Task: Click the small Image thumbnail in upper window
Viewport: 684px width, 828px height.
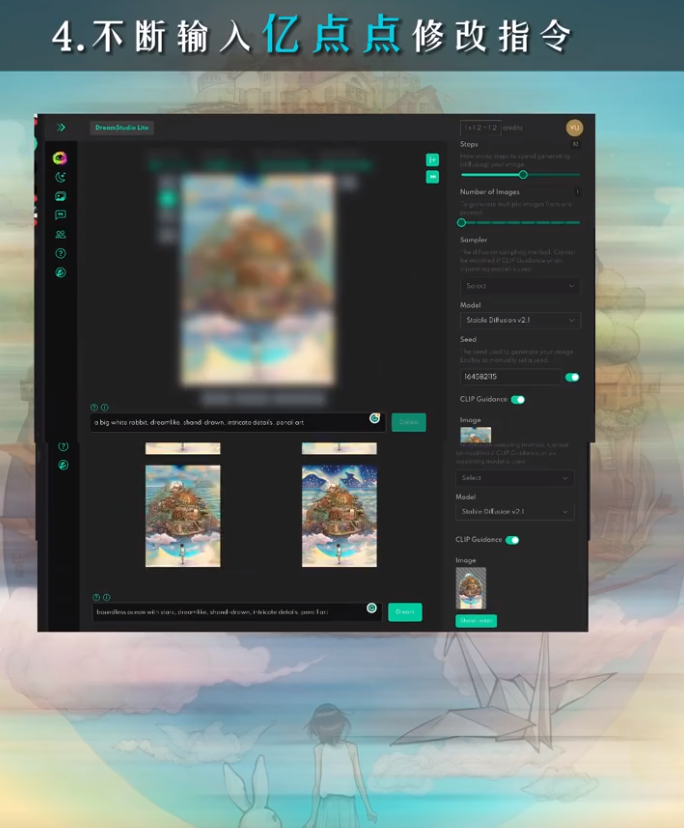Action: (x=475, y=435)
